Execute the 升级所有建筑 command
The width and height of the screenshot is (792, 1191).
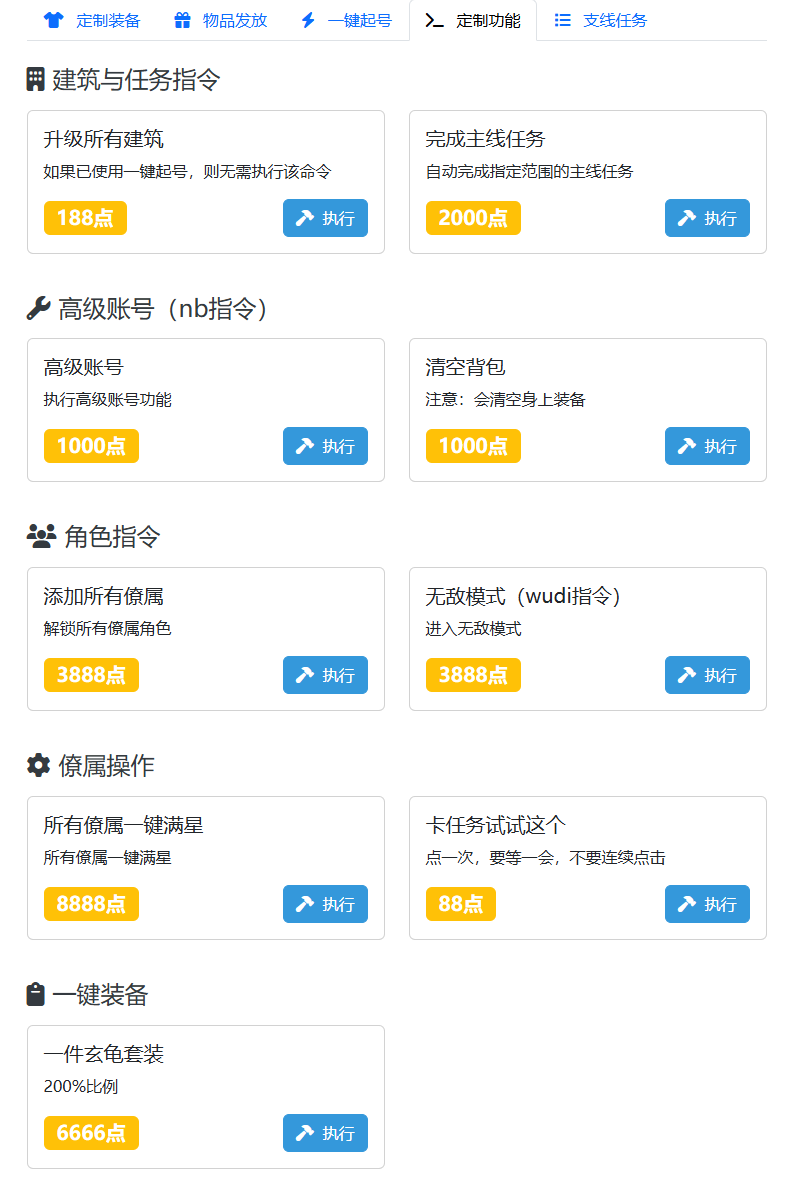[x=325, y=218]
